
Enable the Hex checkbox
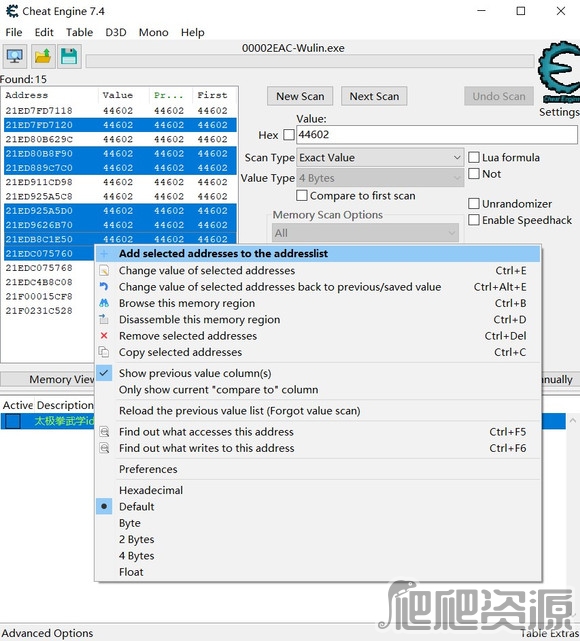pyautogui.click(x=289, y=134)
